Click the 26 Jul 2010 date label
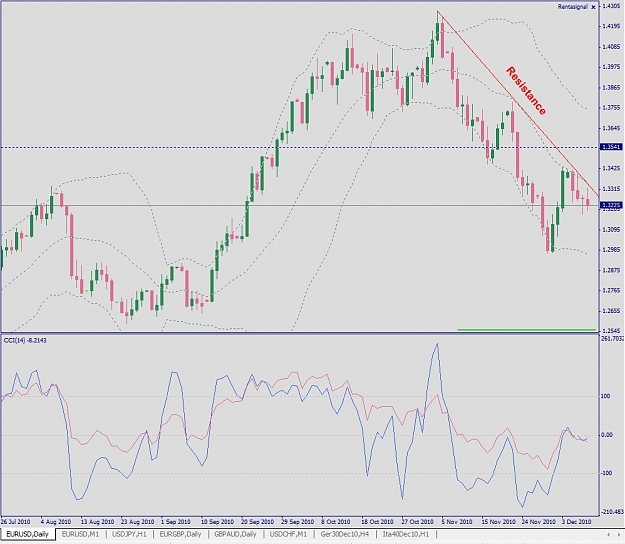 16,521
